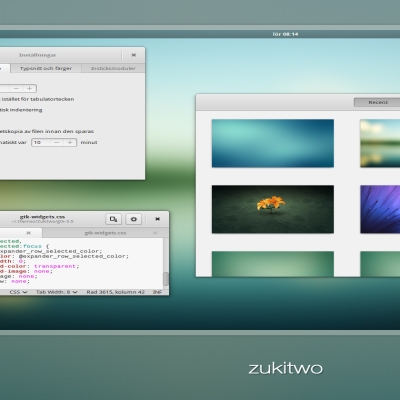
Task: Choose the purple fibers wallpaper thumbnail
Action: (x=380, y=209)
